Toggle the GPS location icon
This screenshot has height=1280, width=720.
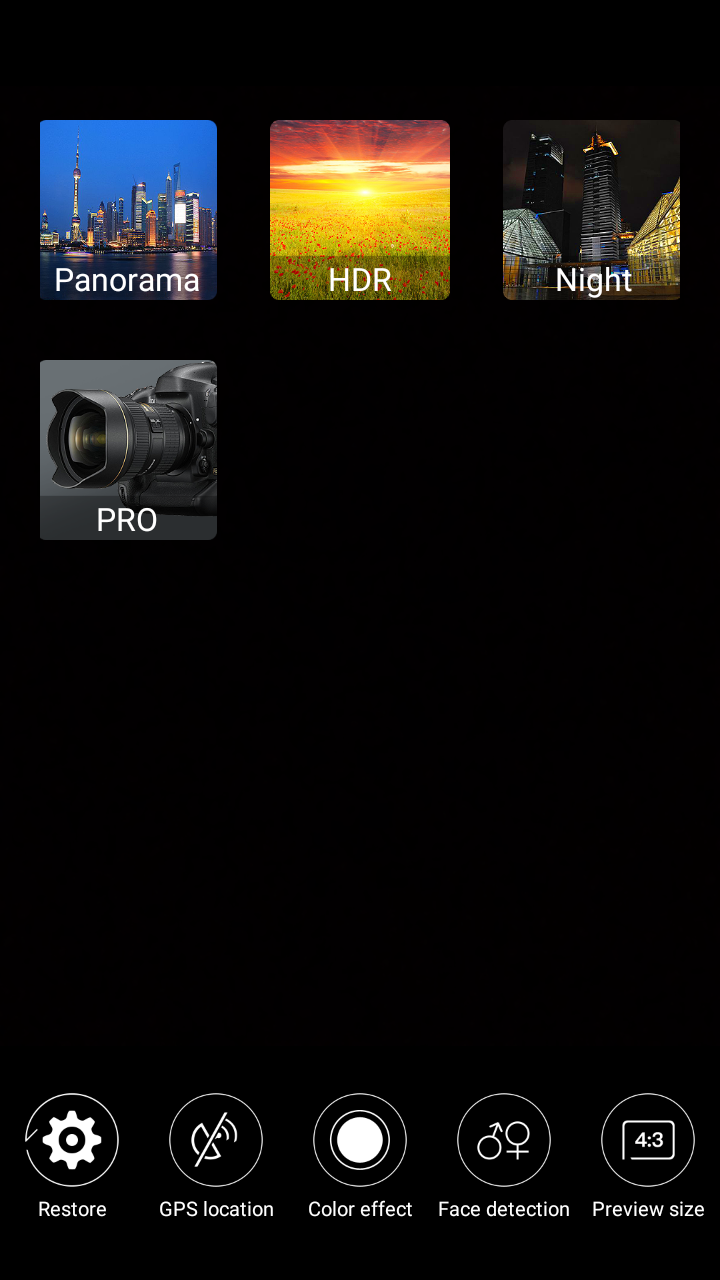[216, 1140]
